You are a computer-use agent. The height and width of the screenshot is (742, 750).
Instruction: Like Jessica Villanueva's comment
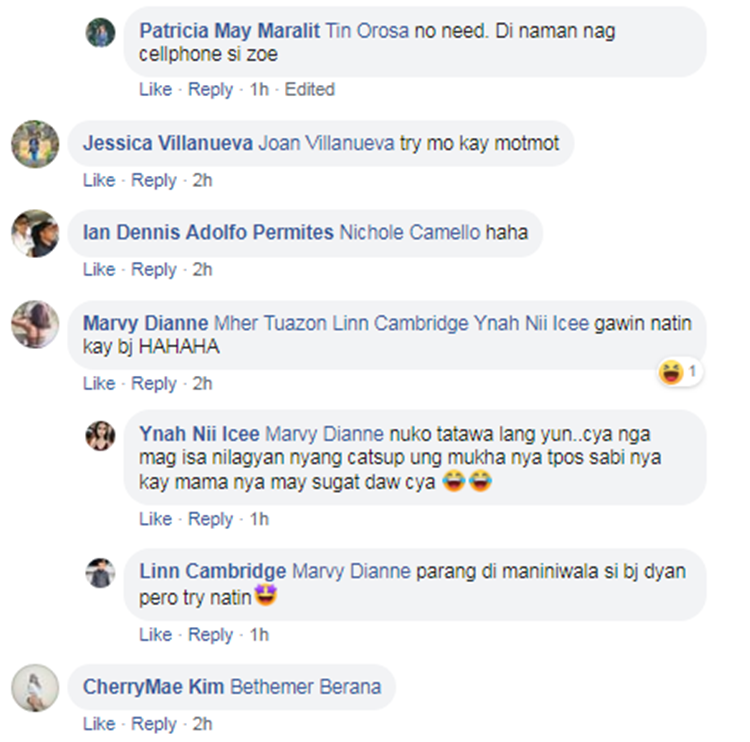[99, 180]
